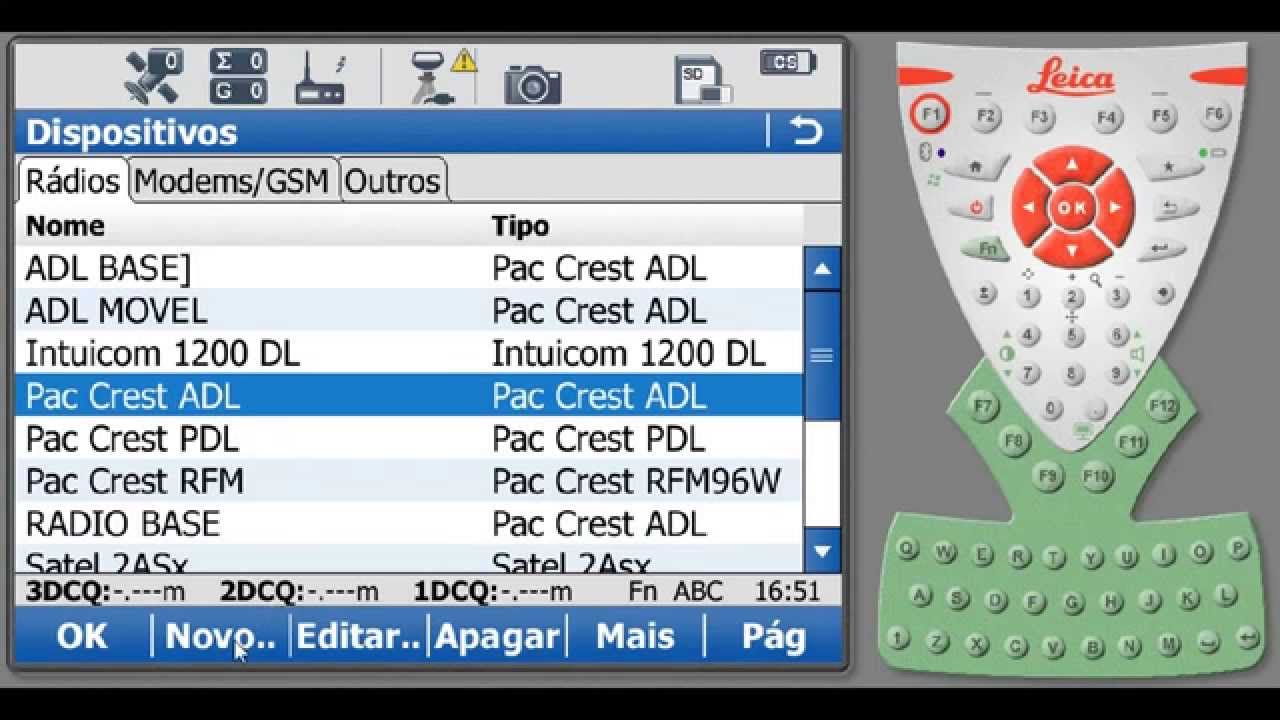Click the red OK key on the navigation pad
Viewport: 1280px width, 720px height.
[x=1072, y=208]
